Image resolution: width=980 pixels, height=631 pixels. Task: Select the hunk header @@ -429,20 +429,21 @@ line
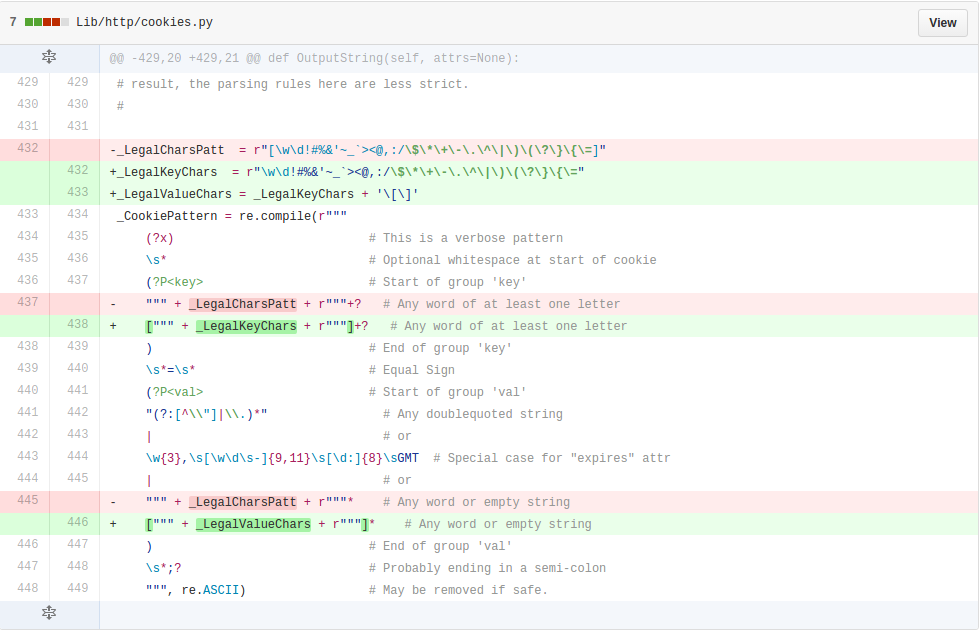coord(314,58)
